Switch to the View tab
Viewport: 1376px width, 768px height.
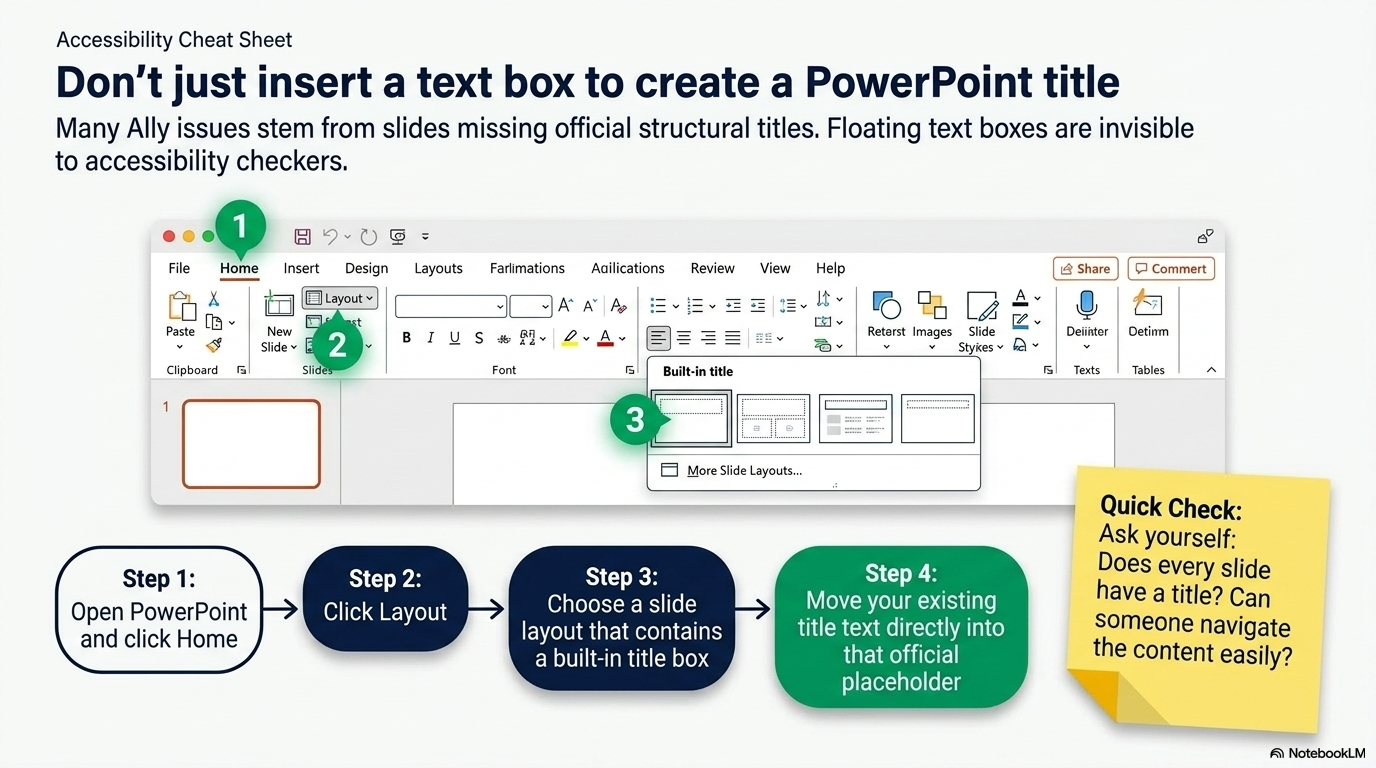(775, 268)
